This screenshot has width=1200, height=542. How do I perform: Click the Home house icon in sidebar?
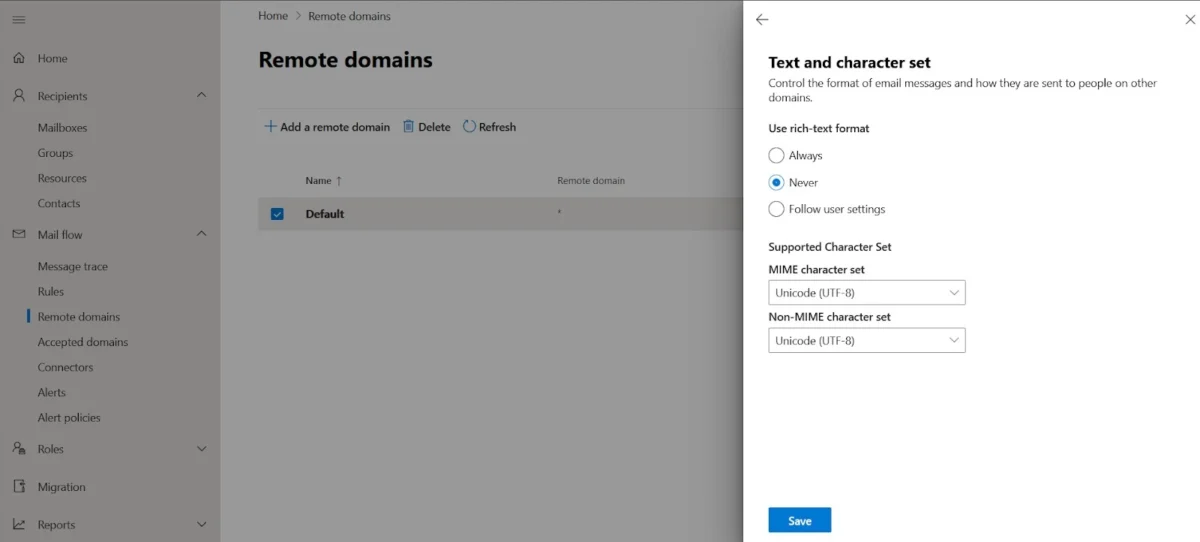click(19, 58)
